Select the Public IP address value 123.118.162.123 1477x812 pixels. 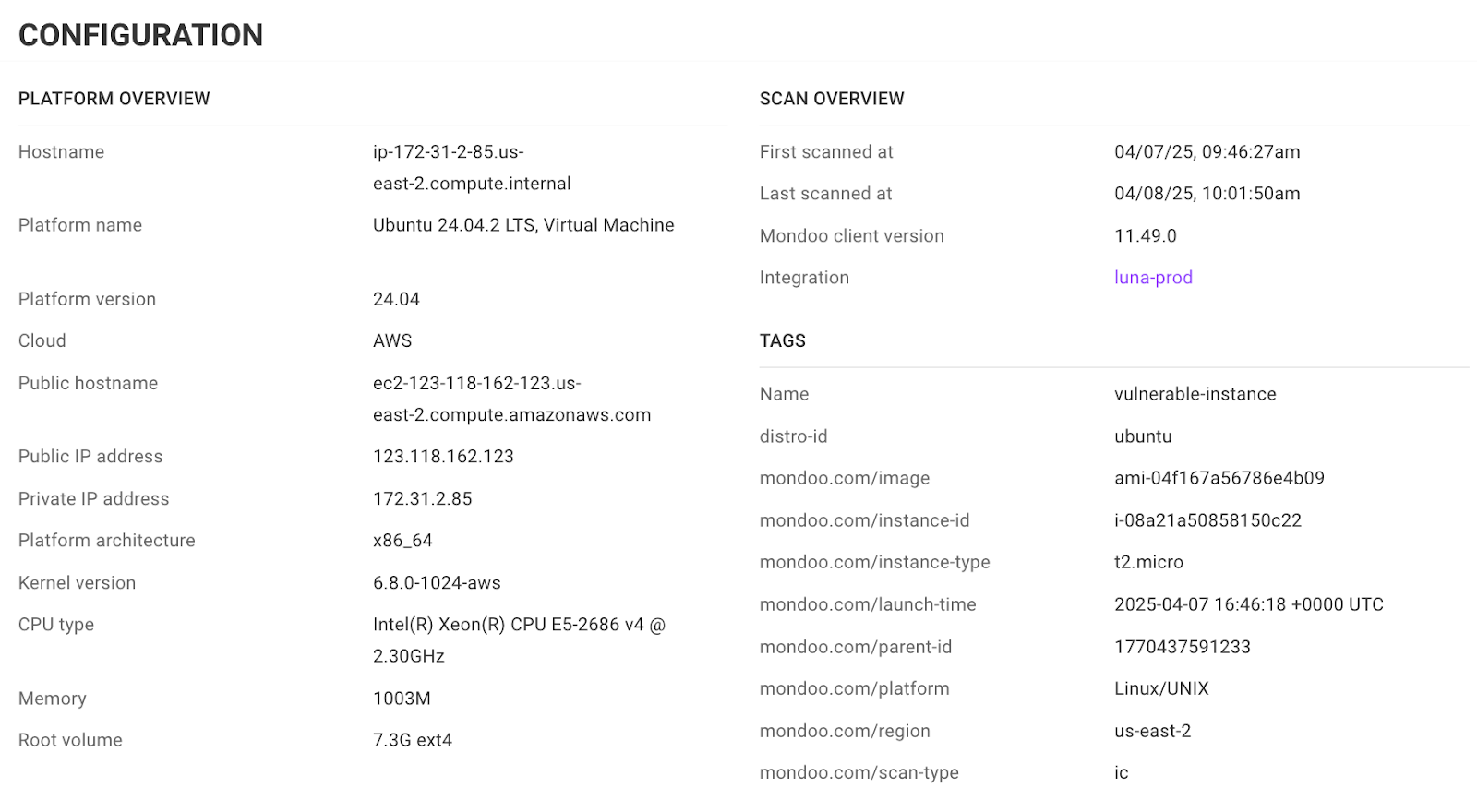[443, 456]
